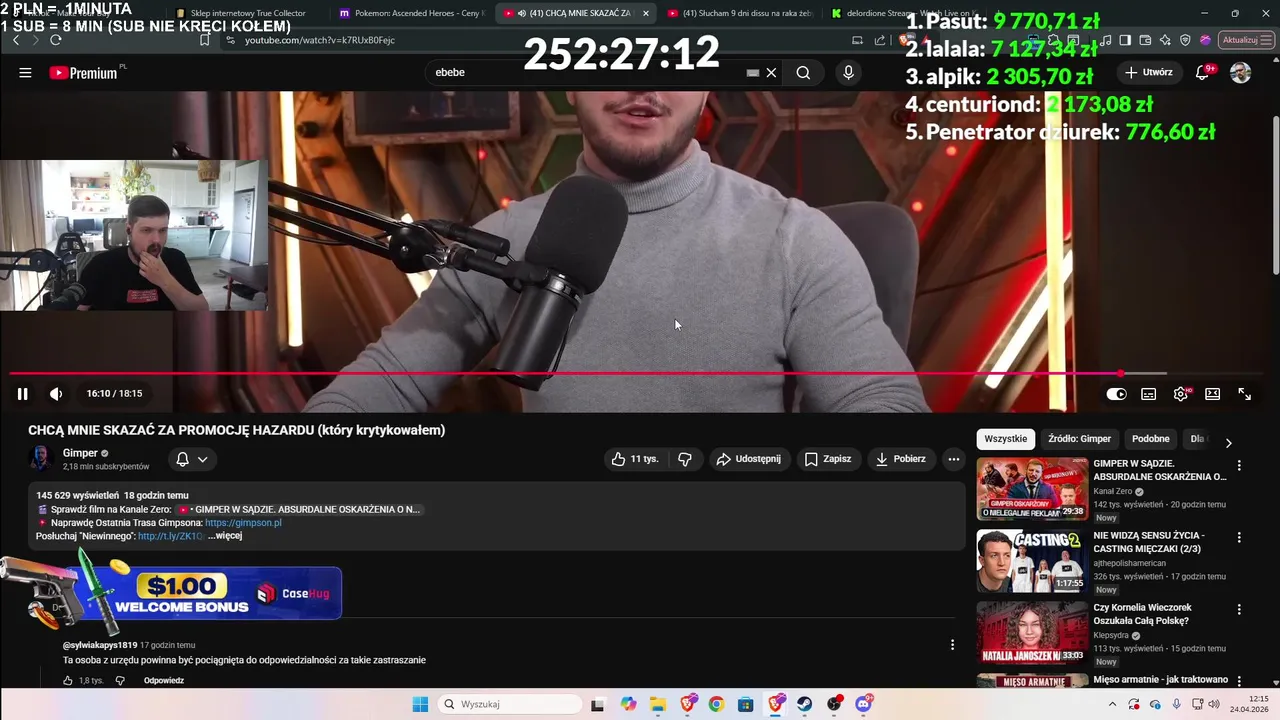Click the scrubber dot on the video timeline
The image size is (1280, 720).
1121,374
